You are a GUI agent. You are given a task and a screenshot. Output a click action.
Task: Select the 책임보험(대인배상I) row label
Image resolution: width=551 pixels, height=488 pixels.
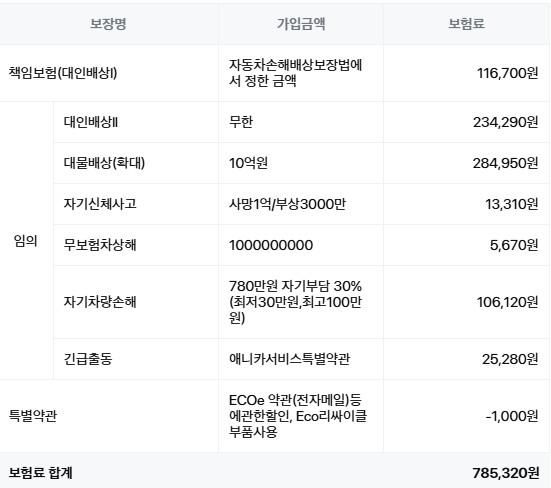coord(63,73)
